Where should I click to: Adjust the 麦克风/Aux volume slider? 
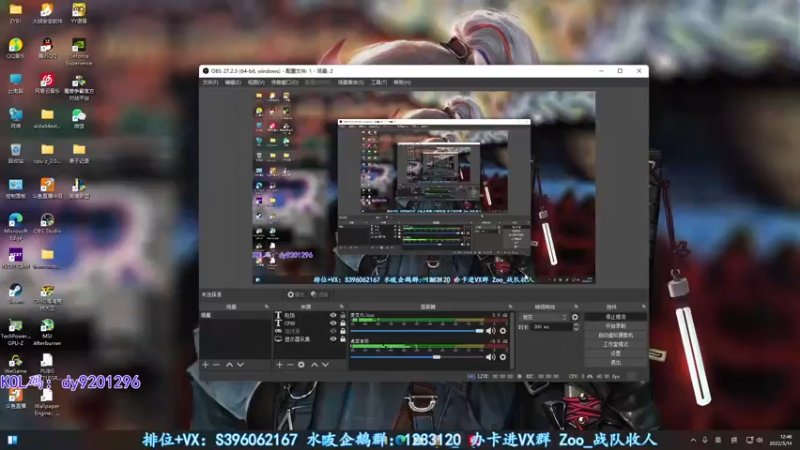(x=417, y=331)
